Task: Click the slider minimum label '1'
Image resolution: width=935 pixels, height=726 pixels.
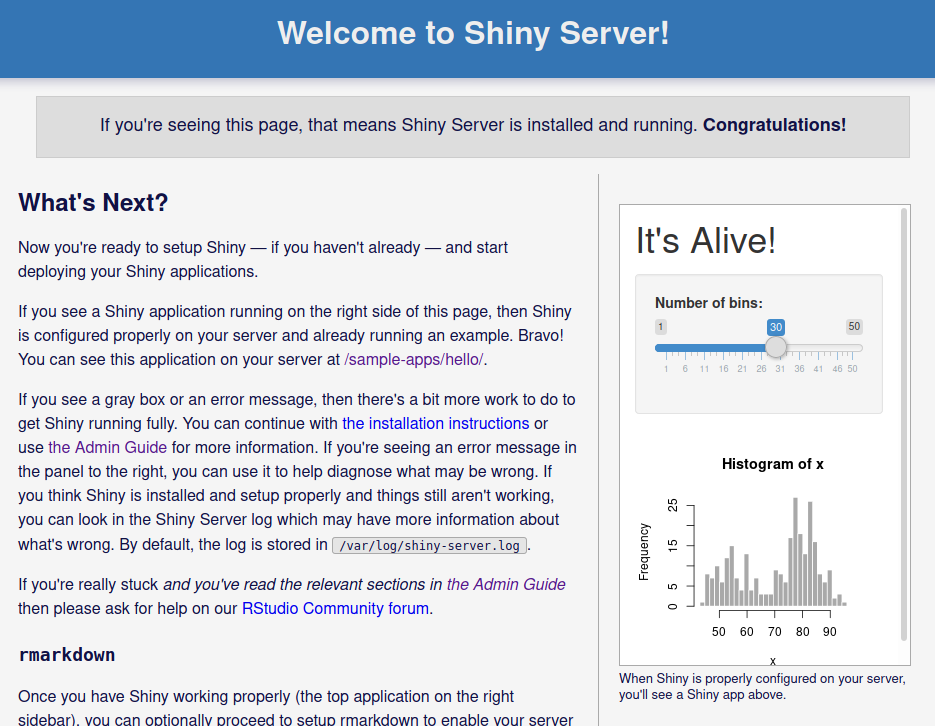Action: coord(660,327)
